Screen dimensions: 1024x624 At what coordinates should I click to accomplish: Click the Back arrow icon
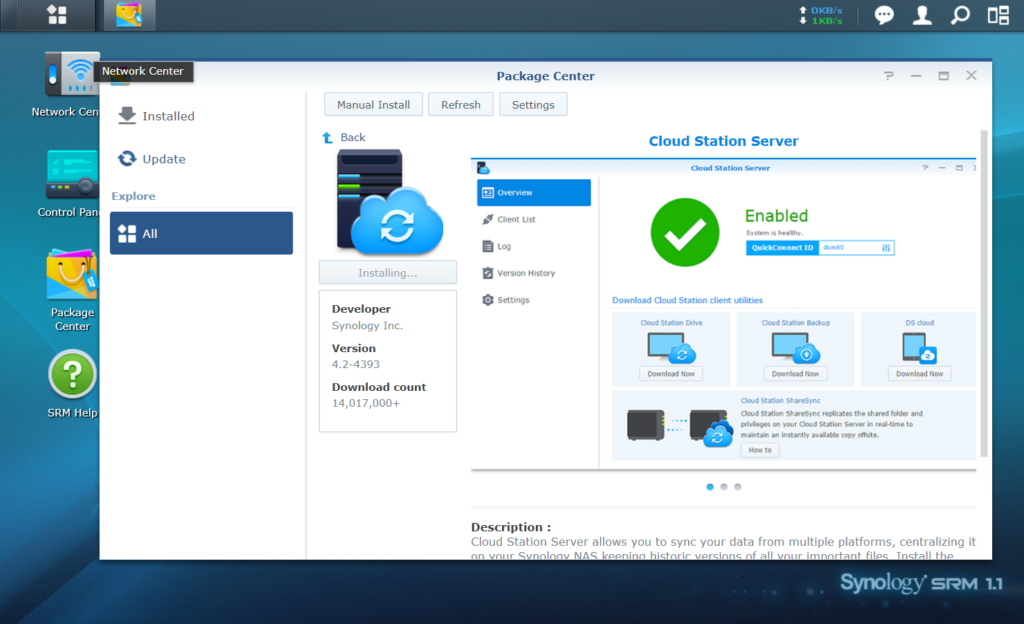pyautogui.click(x=327, y=138)
